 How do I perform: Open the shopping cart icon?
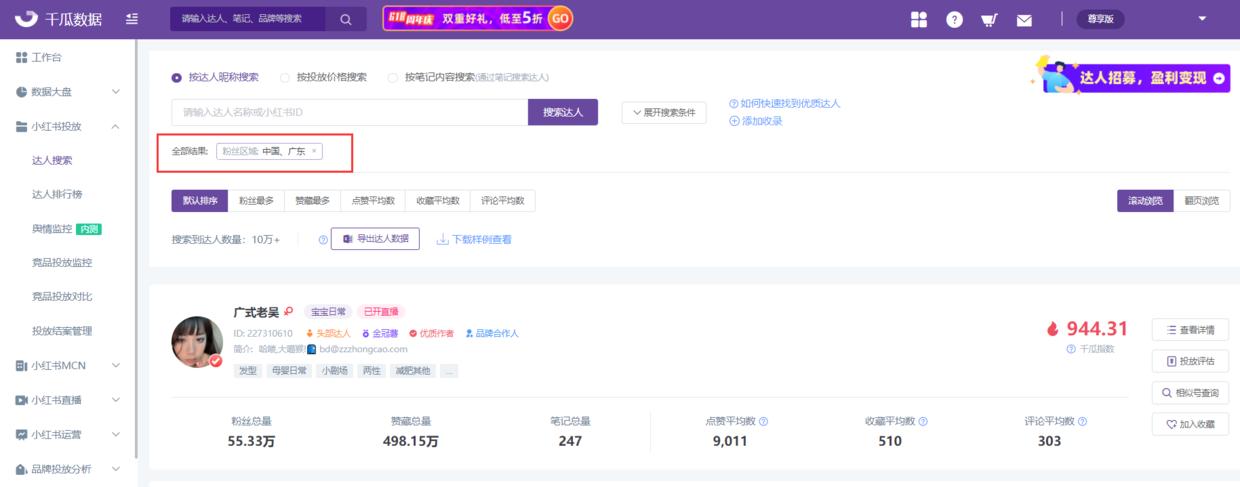tap(989, 19)
